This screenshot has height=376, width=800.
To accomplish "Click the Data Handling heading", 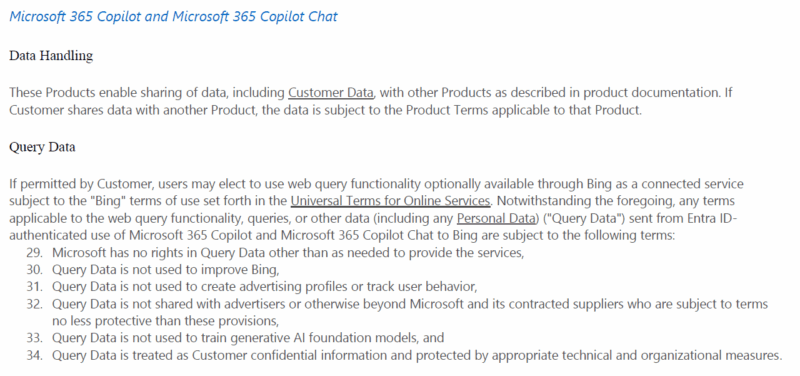I will click(51, 56).
